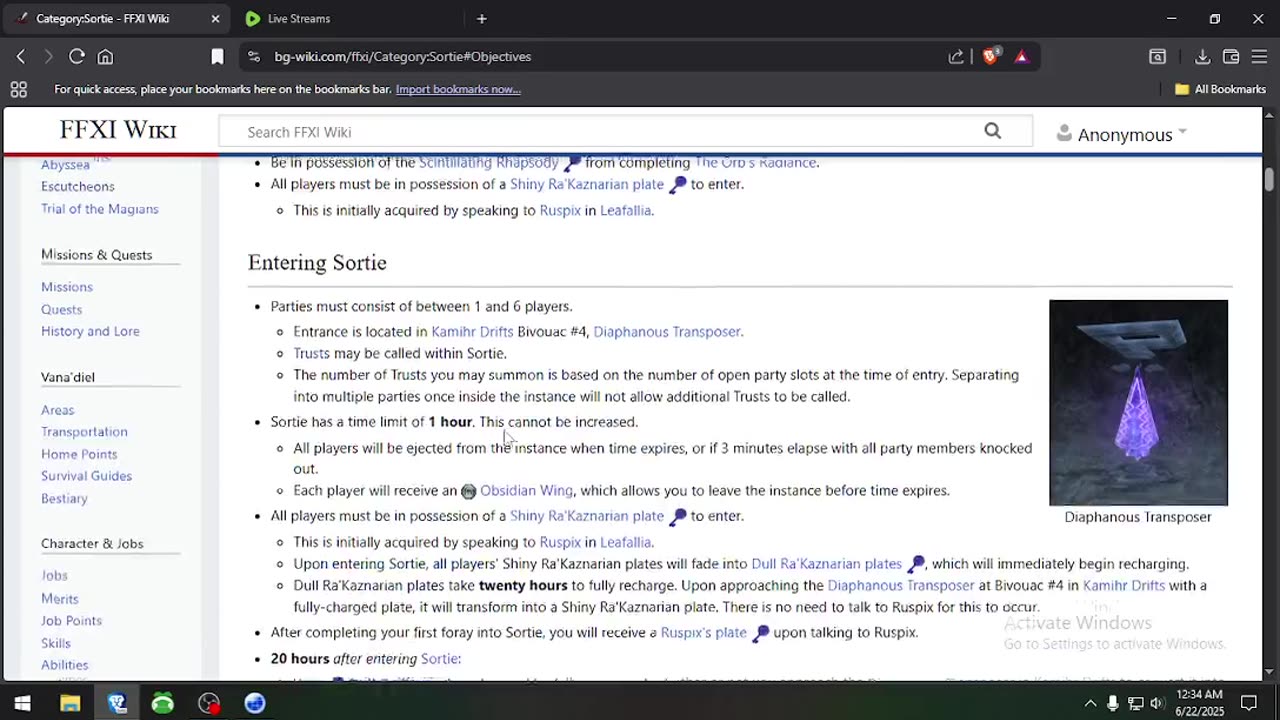Follow the Trusts link in the article

[x=311, y=353]
